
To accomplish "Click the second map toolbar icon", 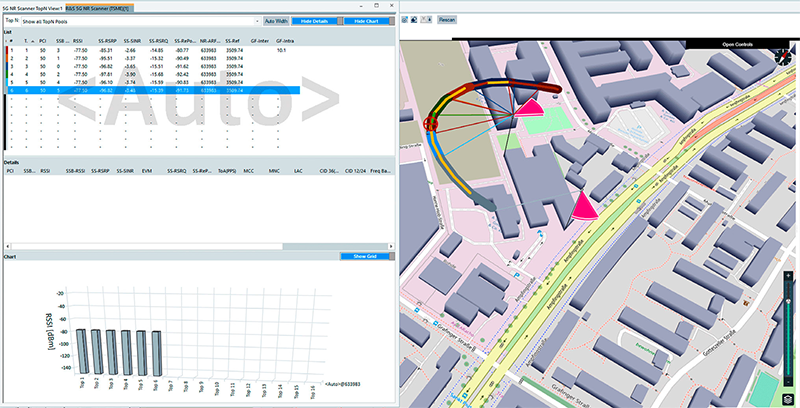I will (415, 19).
